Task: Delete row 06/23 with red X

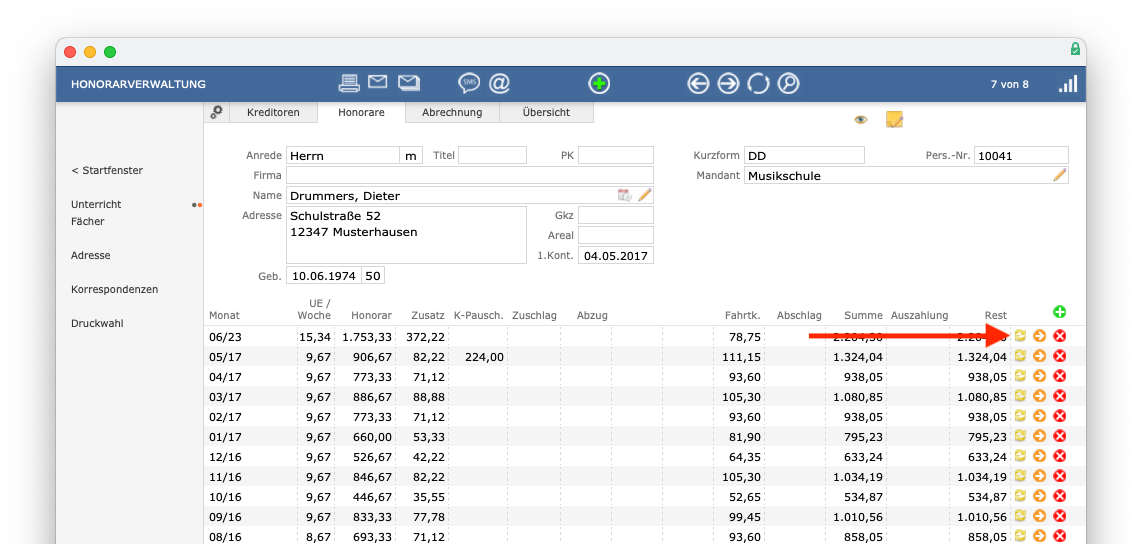Action: (1060, 335)
